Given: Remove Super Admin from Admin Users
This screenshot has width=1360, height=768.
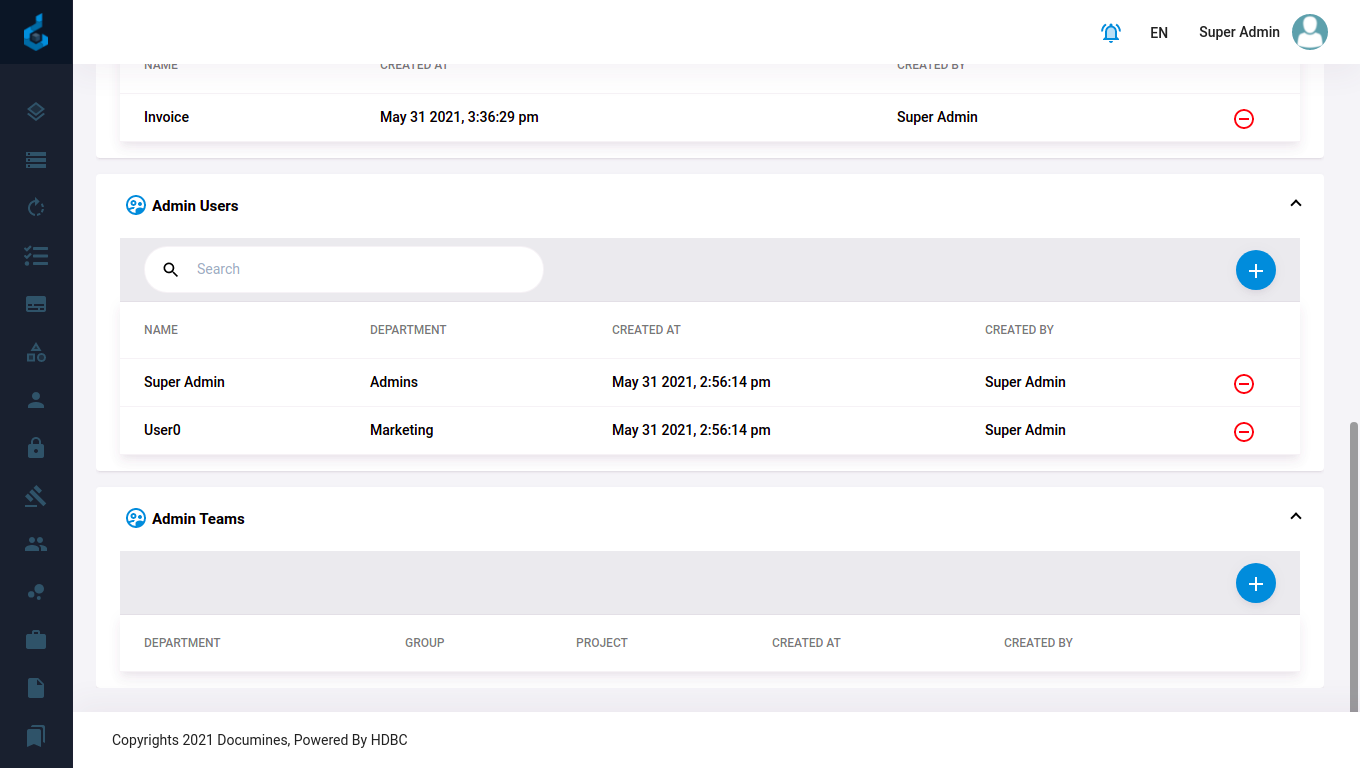Looking at the screenshot, I should coord(1244,384).
